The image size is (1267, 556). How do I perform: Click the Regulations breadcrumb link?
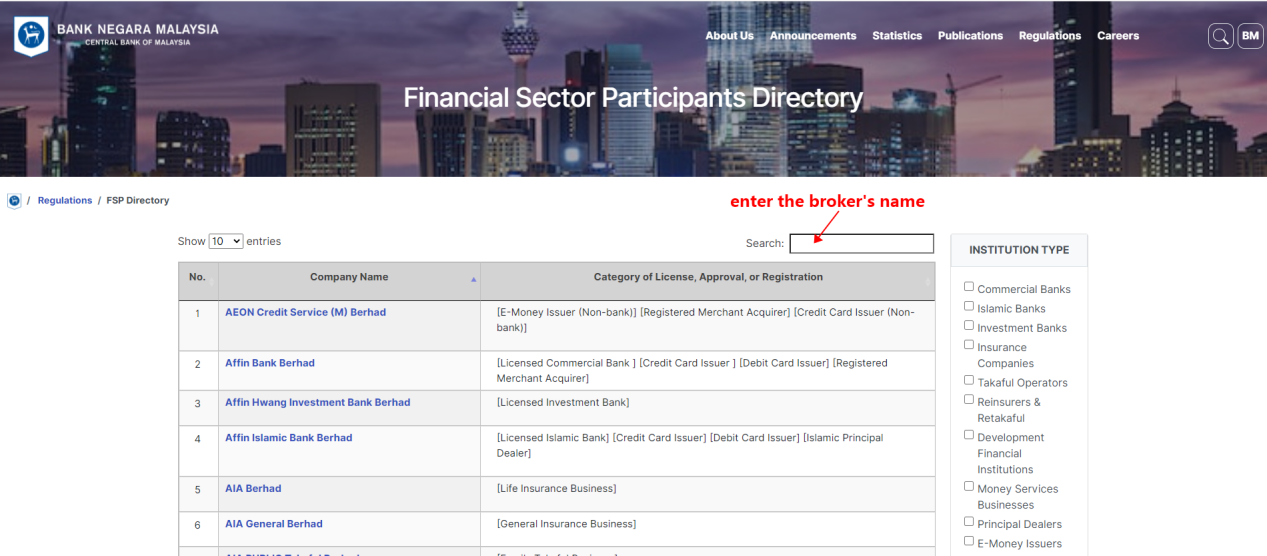point(65,201)
